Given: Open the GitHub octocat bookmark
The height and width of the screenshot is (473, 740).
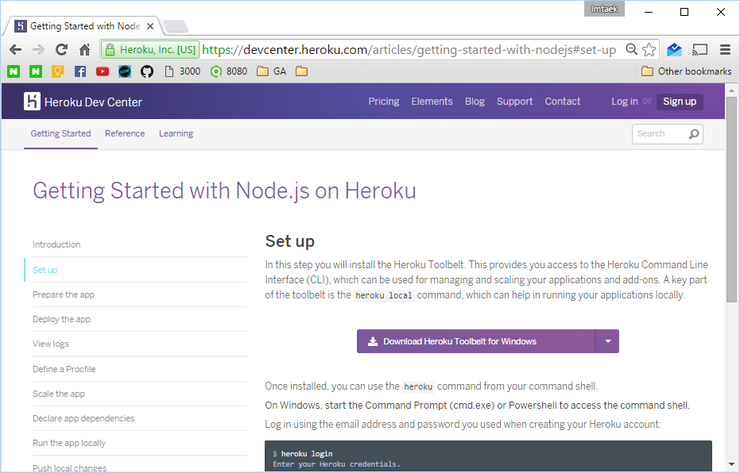Looking at the screenshot, I should coord(147,71).
